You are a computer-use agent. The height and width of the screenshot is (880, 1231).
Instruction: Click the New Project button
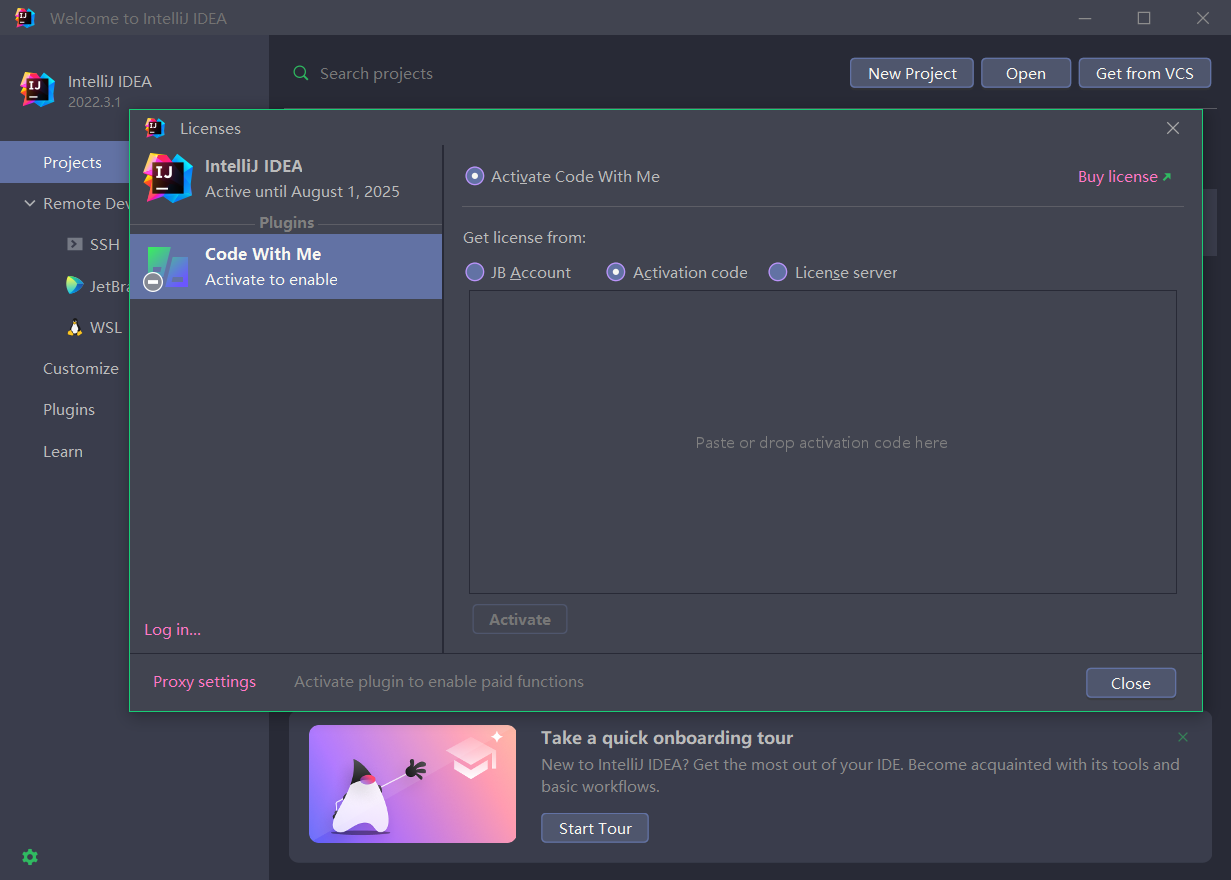912,73
